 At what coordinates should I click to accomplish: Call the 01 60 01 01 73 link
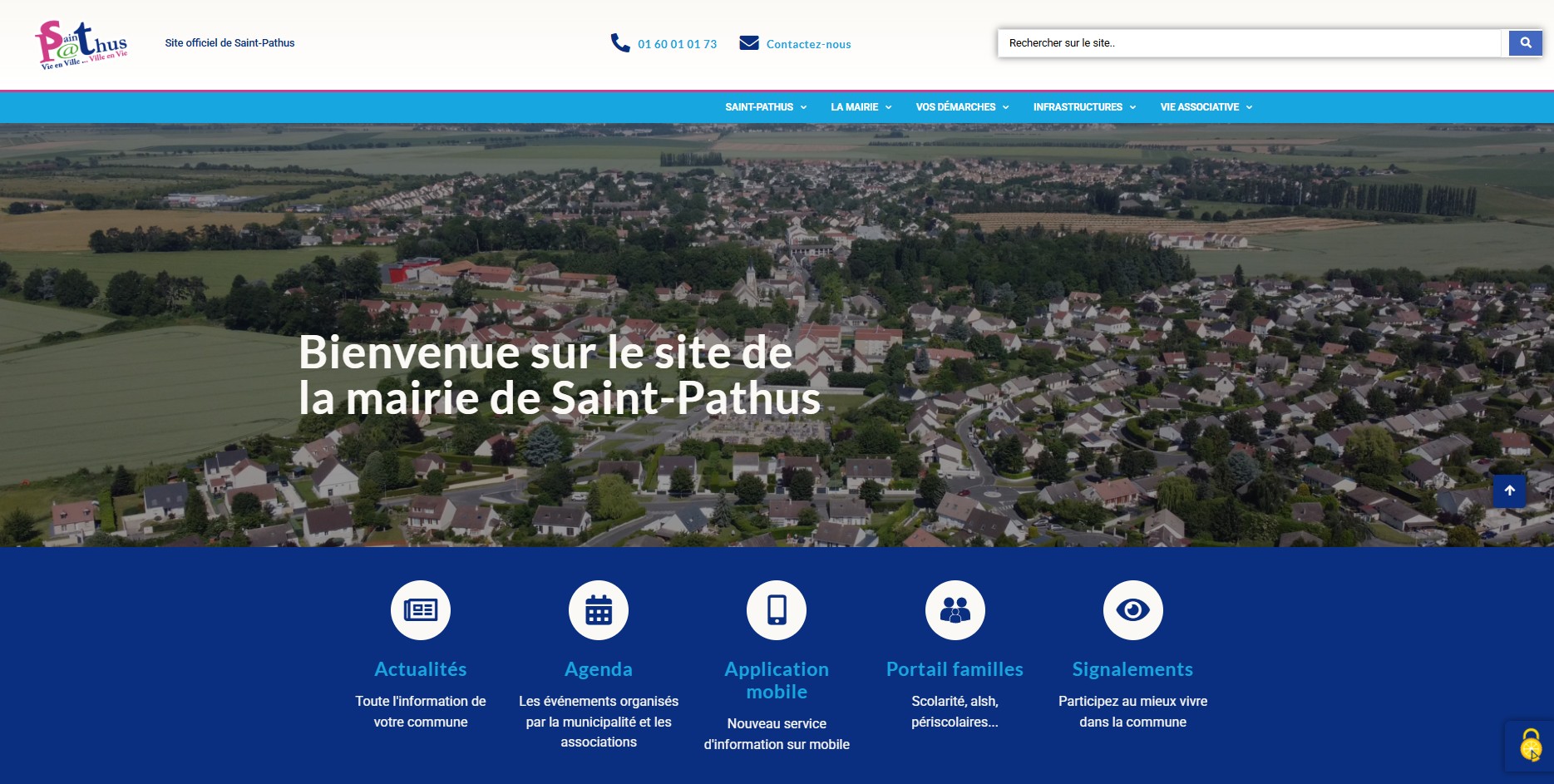point(677,44)
